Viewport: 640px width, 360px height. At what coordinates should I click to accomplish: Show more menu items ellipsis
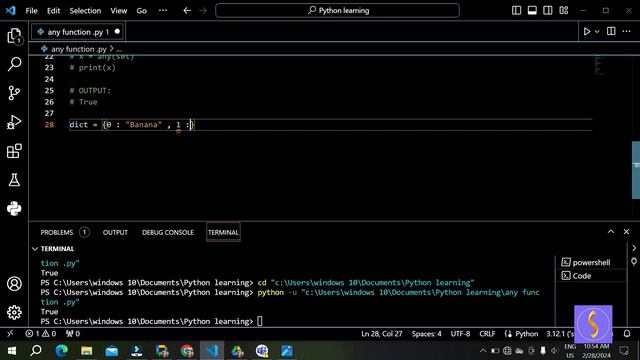(x=163, y=11)
